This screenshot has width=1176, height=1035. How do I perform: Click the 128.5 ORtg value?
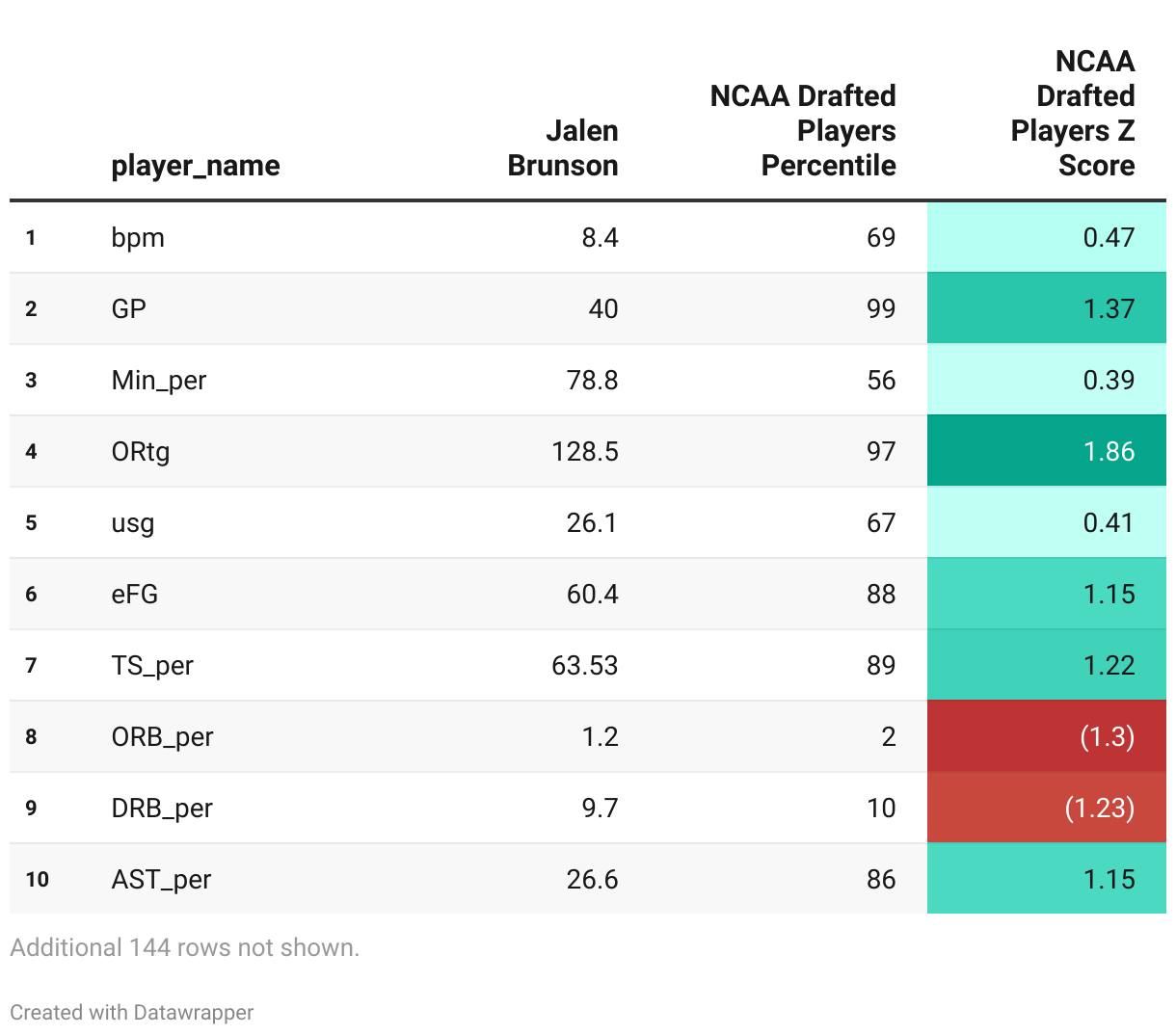585,451
